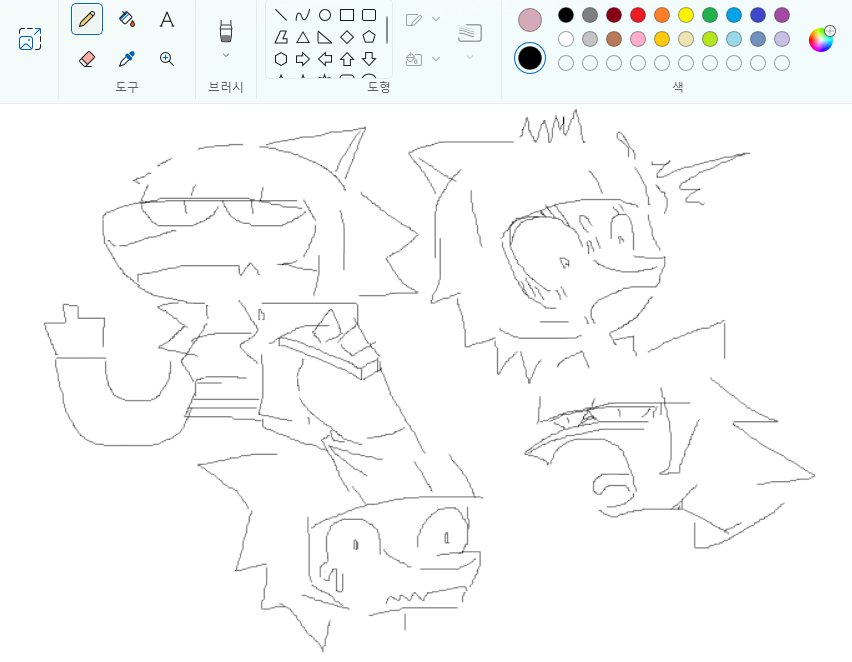
Task: Select Color 1 pink swatch
Action: pos(530,20)
